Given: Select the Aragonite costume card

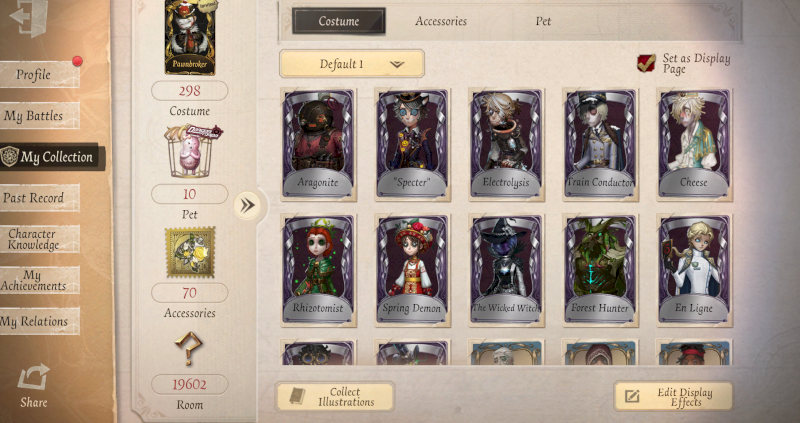Looking at the screenshot, I should pos(318,144).
